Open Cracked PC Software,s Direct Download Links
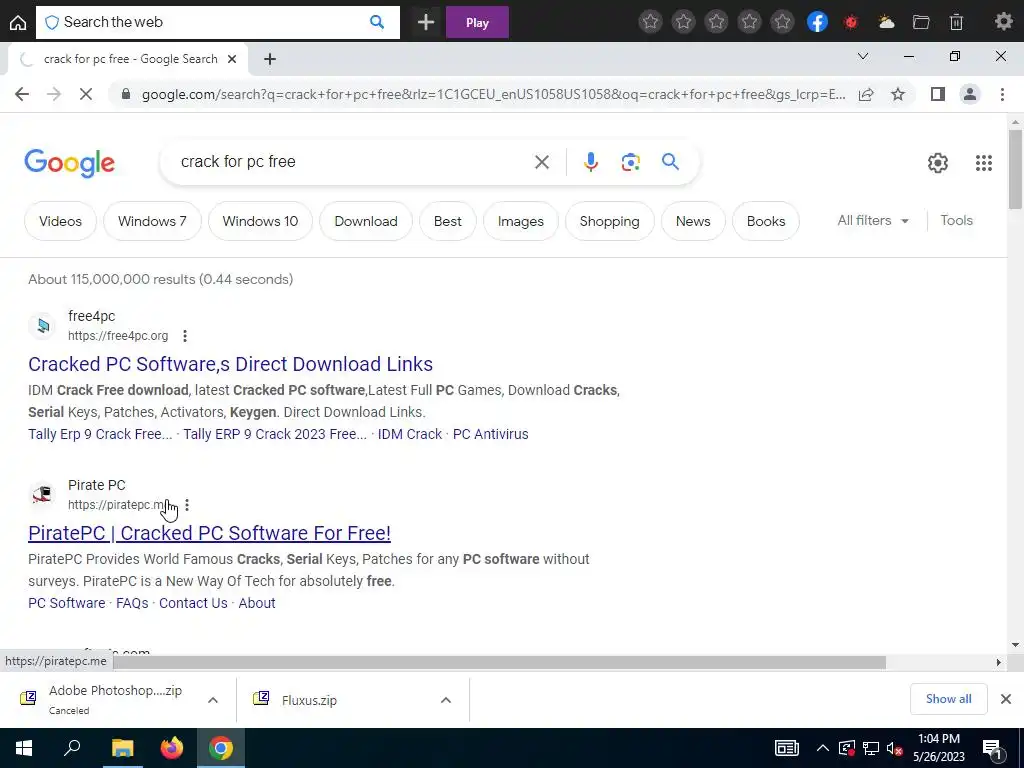Image resolution: width=1024 pixels, height=768 pixels. (x=231, y=364)
